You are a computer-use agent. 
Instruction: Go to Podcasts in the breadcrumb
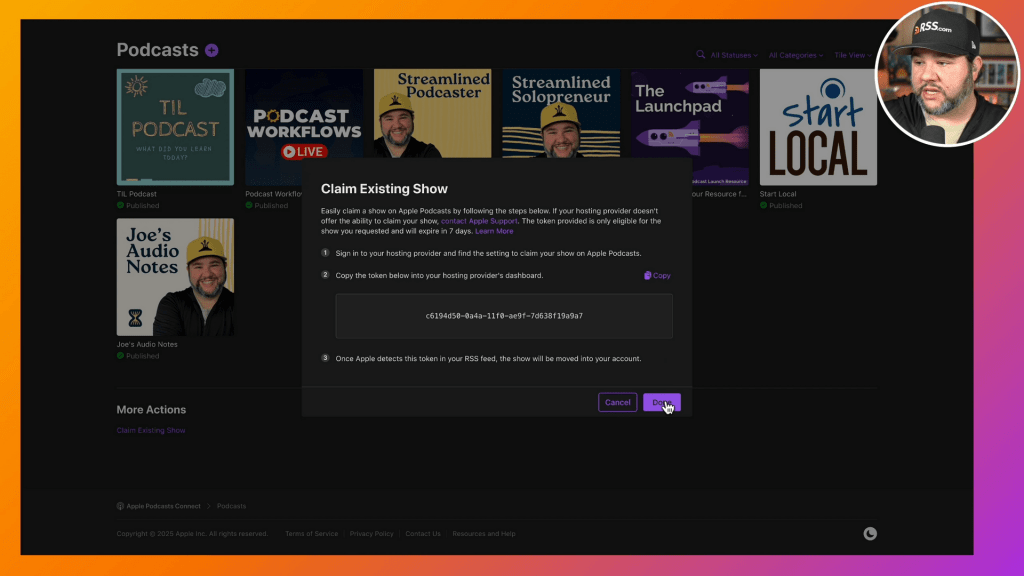231,506
